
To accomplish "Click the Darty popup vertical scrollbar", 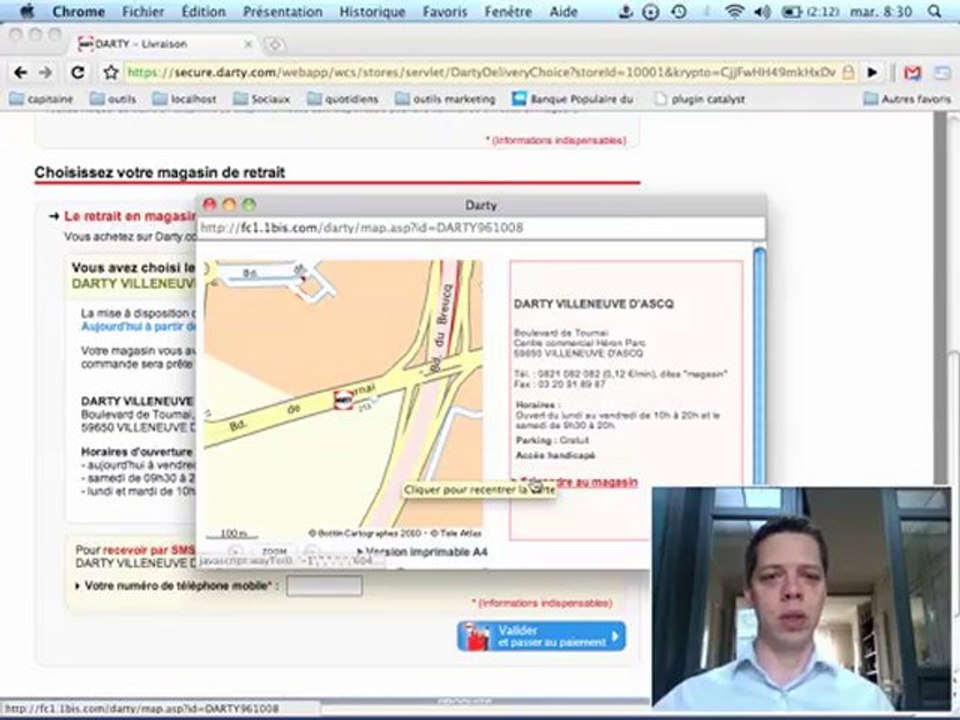I will coord(759,367).
